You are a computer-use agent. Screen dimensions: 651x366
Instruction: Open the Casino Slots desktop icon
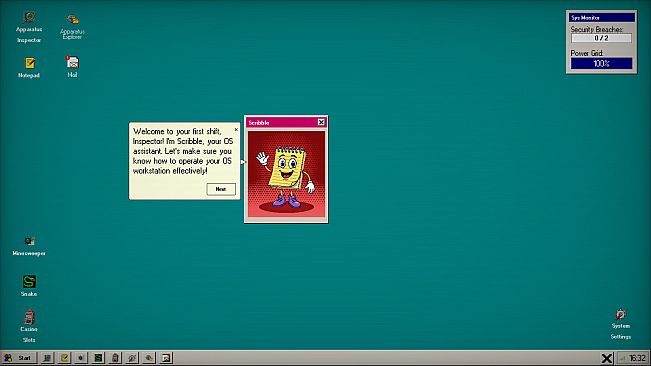(29, 326)
